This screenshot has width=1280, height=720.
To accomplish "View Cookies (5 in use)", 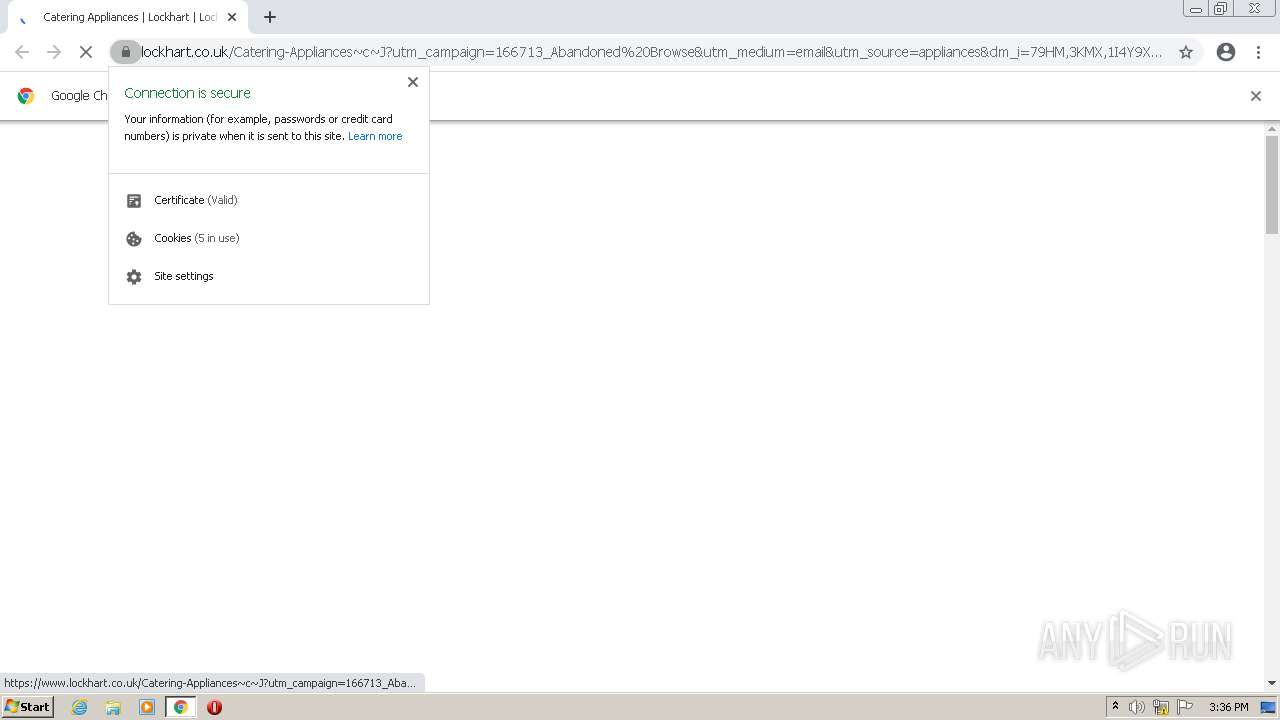I will [269, 238].
